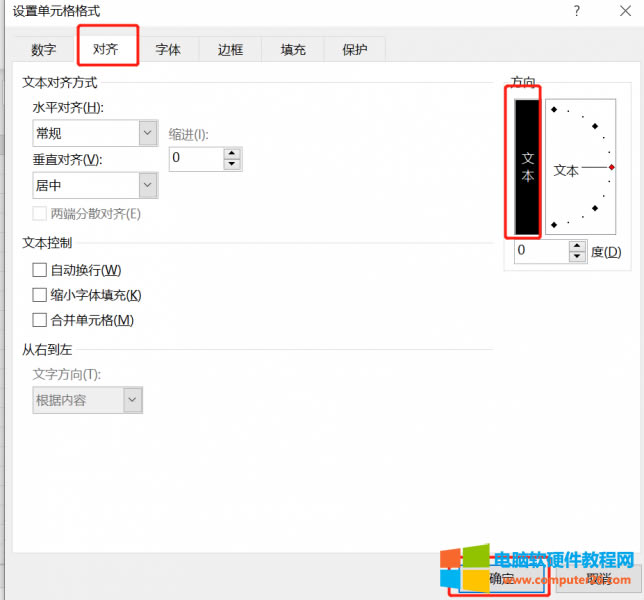
Task: Switch to the 数字 tab
Action: (x=44, y=49)
